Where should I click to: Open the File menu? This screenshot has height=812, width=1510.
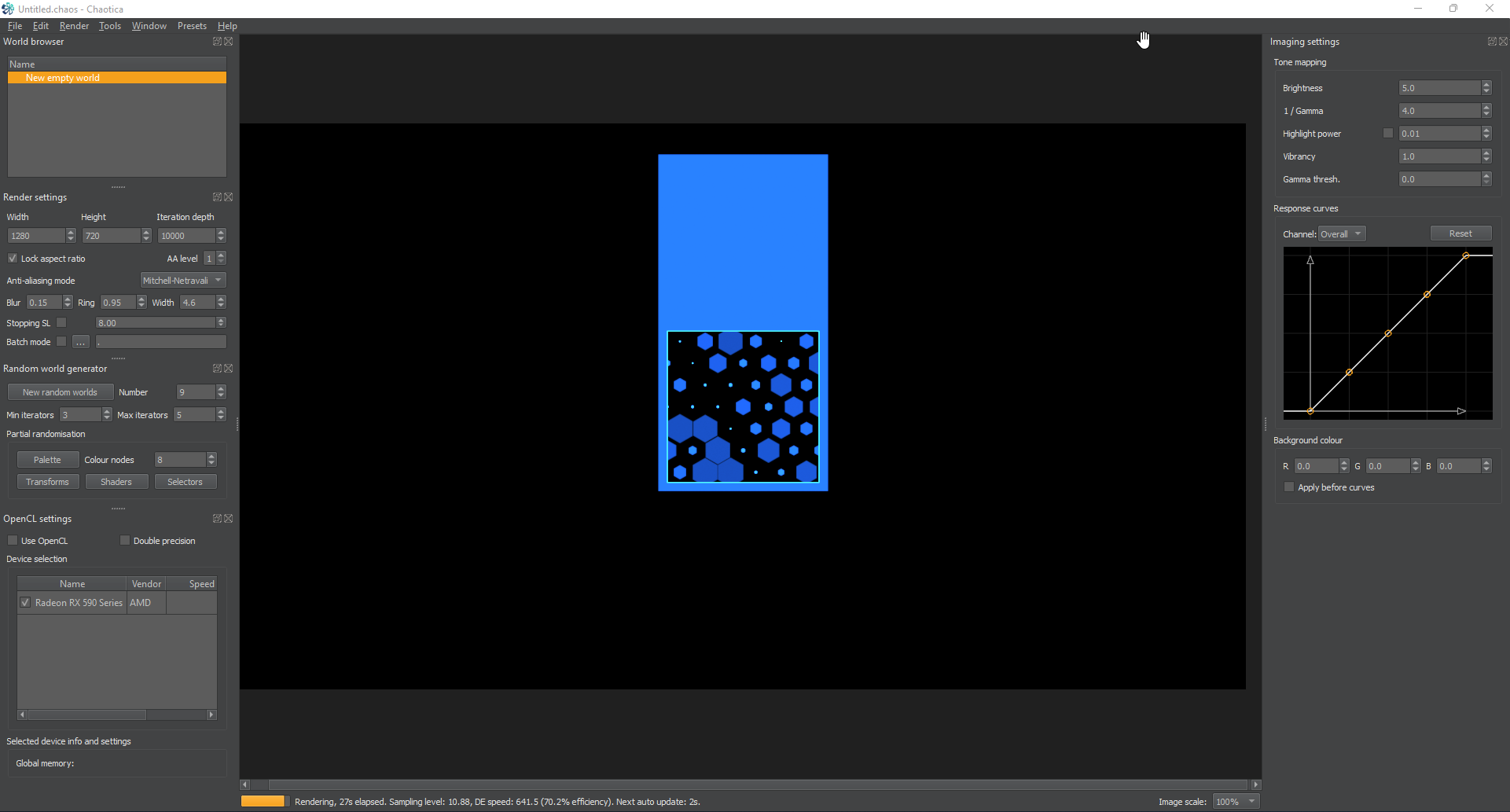15,26
